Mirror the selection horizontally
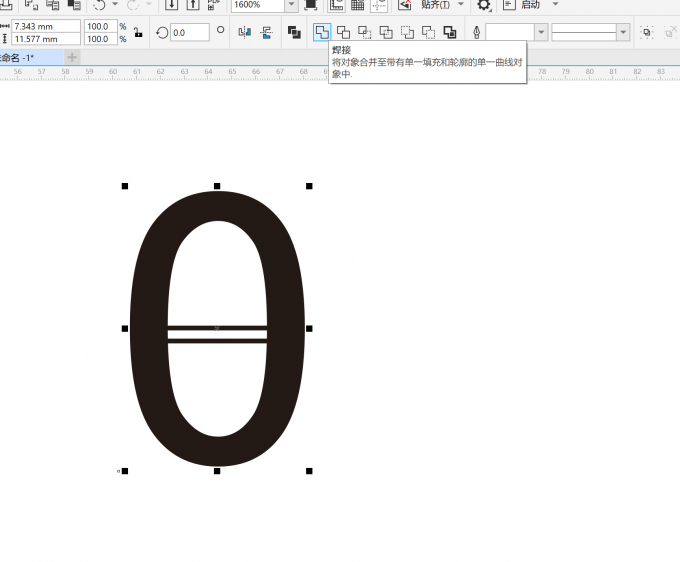 click(x=245, y=33)
